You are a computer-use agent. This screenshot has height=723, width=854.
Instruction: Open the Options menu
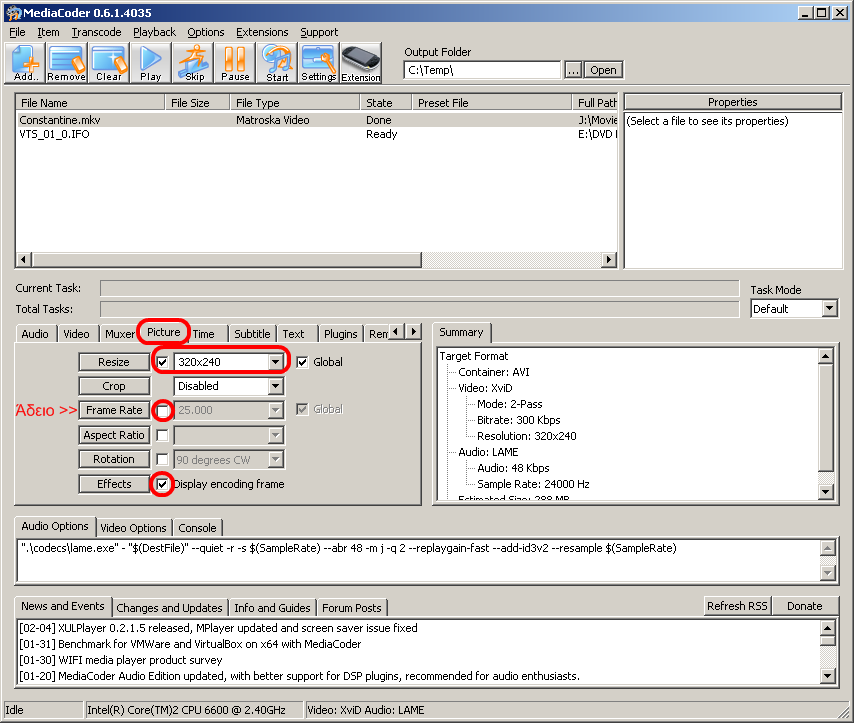pos(206,32)
